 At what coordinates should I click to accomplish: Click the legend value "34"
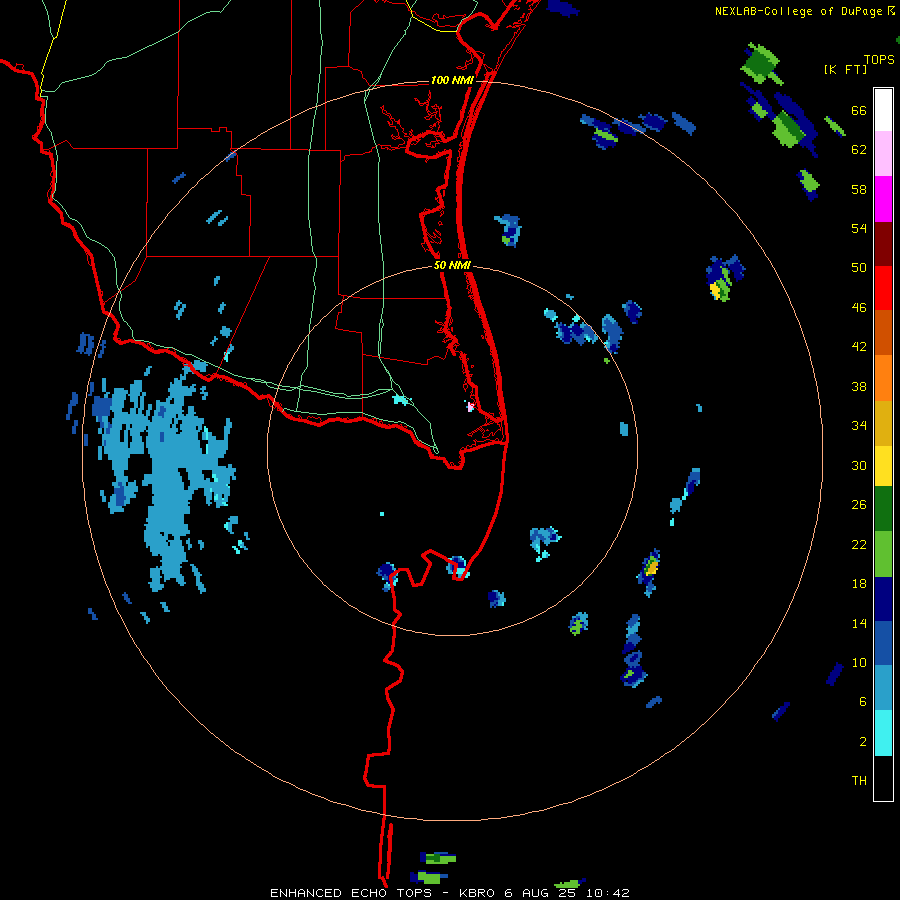click(859, 426)
